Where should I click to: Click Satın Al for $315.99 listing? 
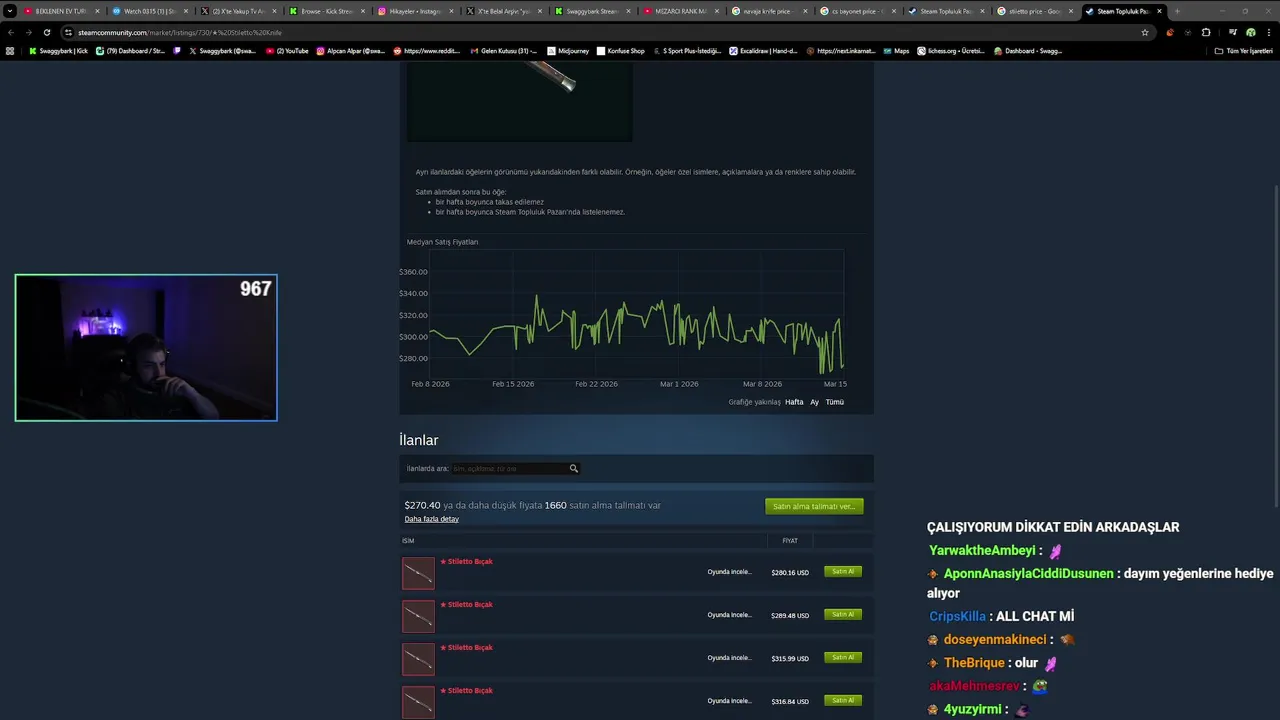click(843, 658)
